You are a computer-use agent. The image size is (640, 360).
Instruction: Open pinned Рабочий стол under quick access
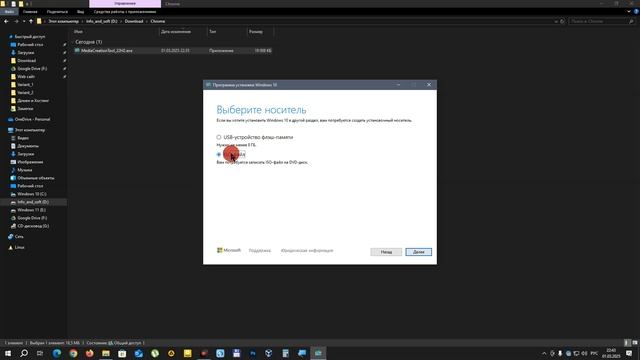pyautogui.click(x=30, y=44)
